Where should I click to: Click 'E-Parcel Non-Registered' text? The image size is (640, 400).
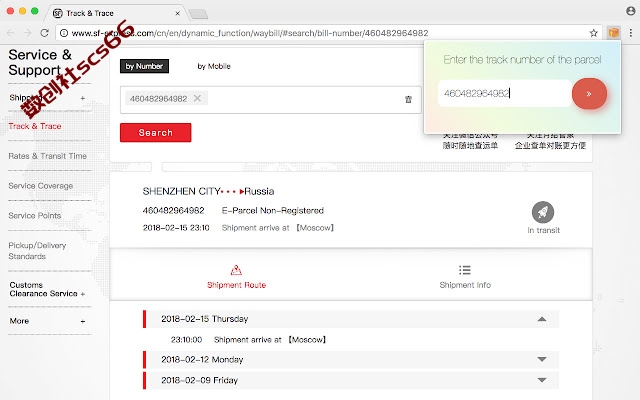[273, 211]
